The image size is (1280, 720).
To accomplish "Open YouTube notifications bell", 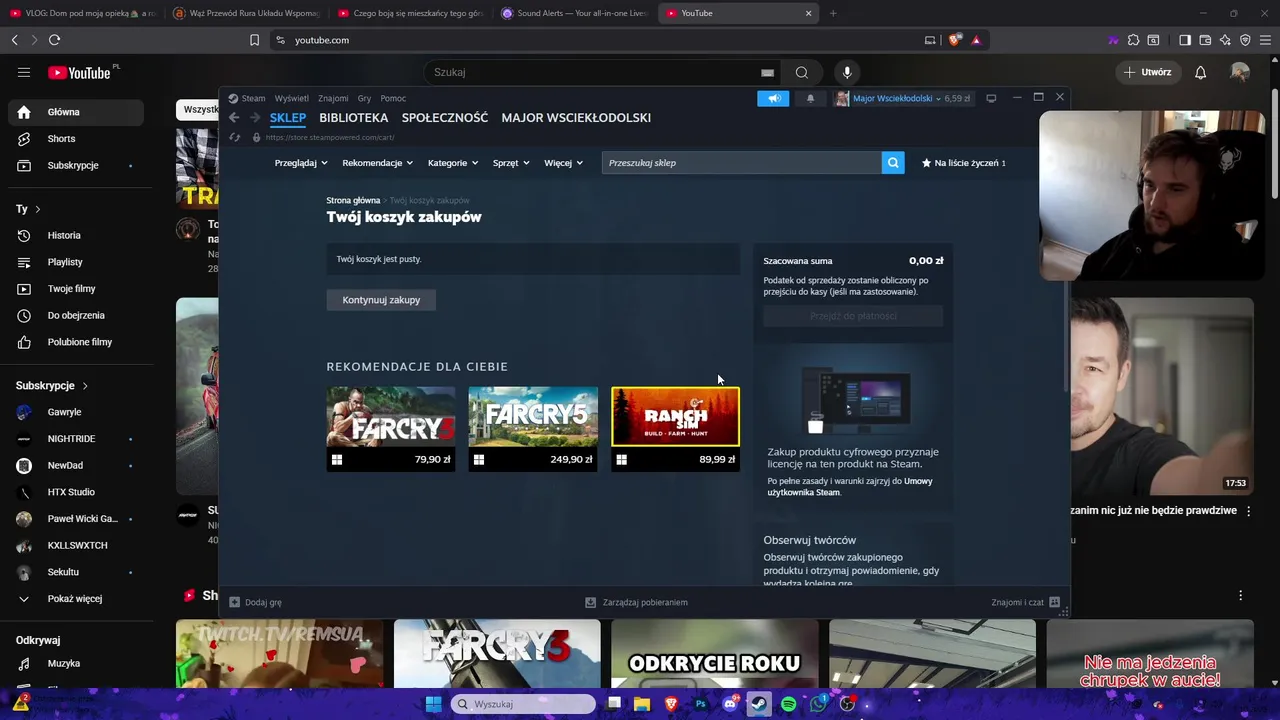I will (x=1200, y=72).
